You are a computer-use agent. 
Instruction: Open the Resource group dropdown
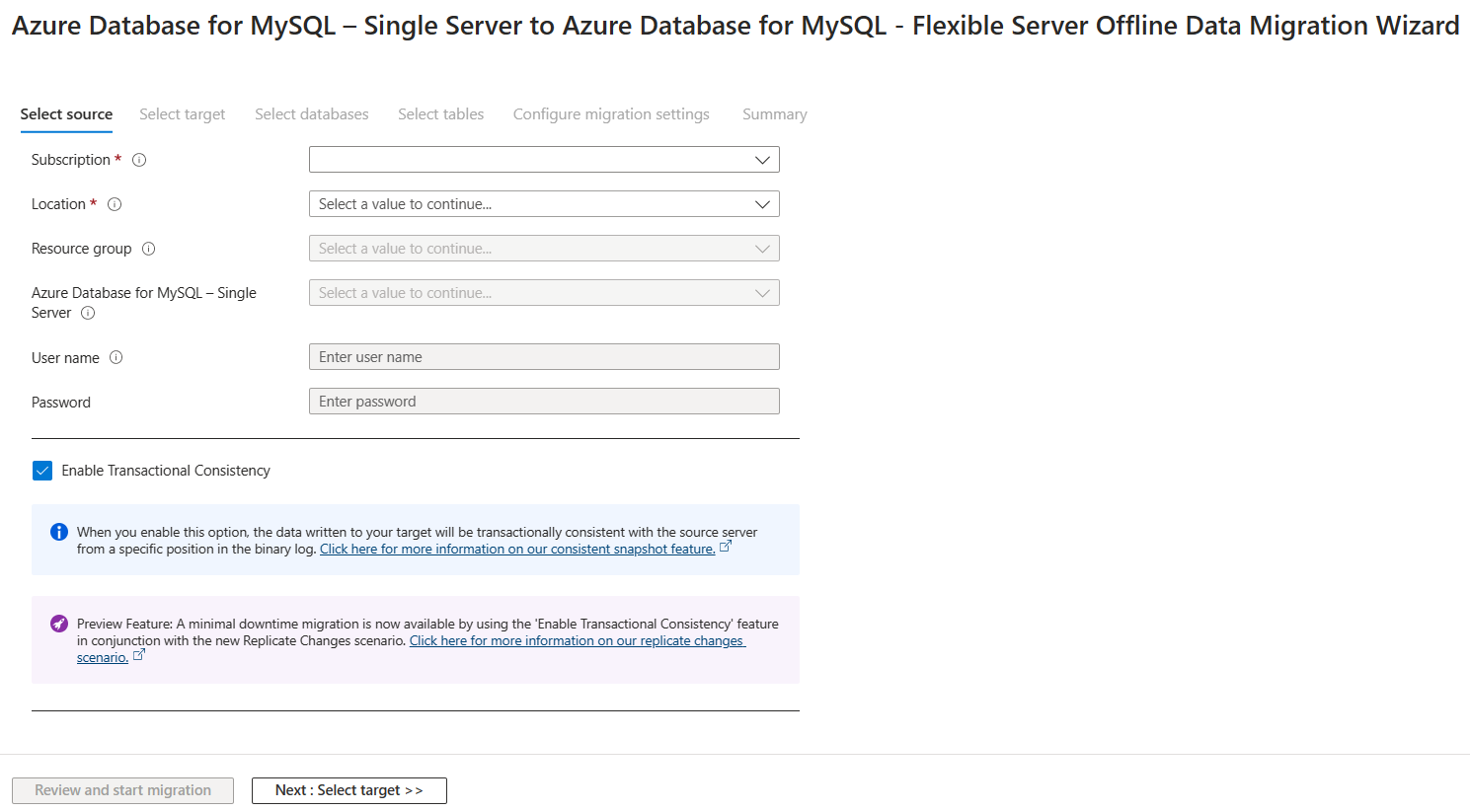pyautogui.click(x=544, y=249)
